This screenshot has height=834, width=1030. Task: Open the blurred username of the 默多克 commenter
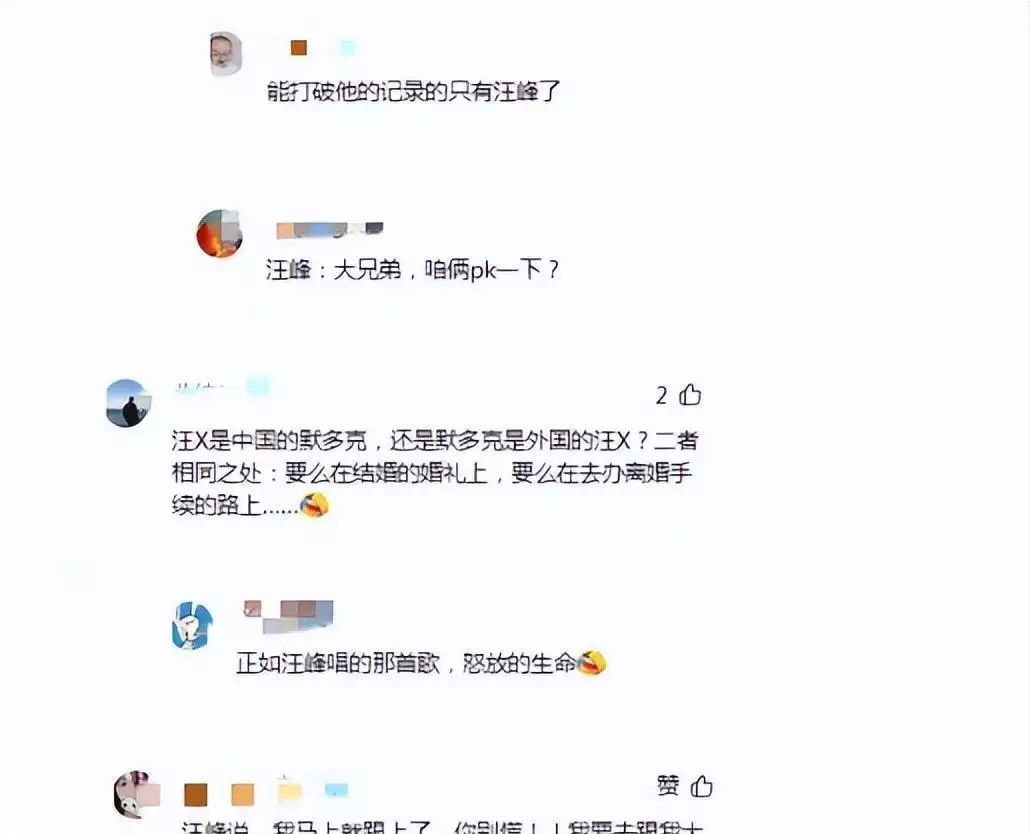[x=222, y=386]
